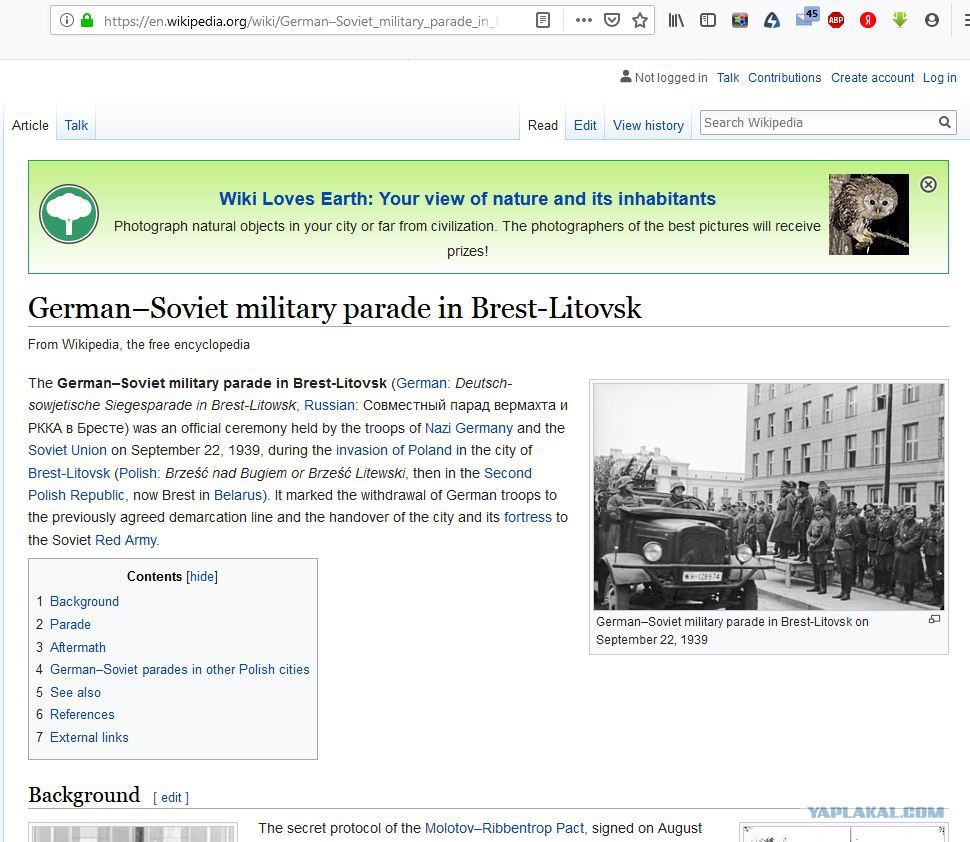Jump to See also section
The height and width of the screenshot is (842, 970).
[x=75, y=692]
